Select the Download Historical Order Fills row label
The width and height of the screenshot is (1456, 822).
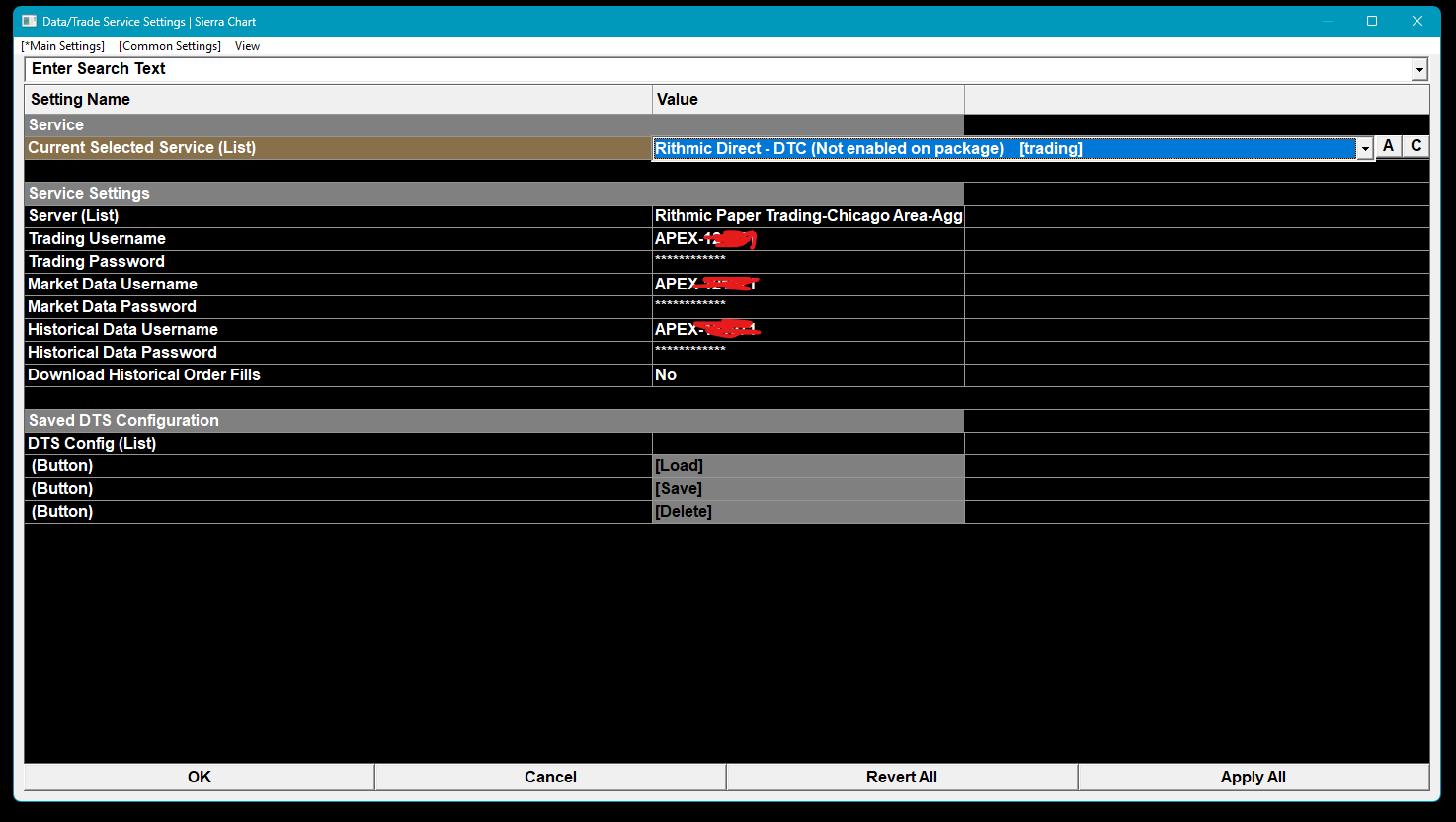338,375
